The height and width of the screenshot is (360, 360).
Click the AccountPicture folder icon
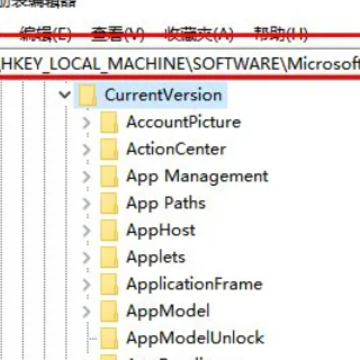click(109, 122)
